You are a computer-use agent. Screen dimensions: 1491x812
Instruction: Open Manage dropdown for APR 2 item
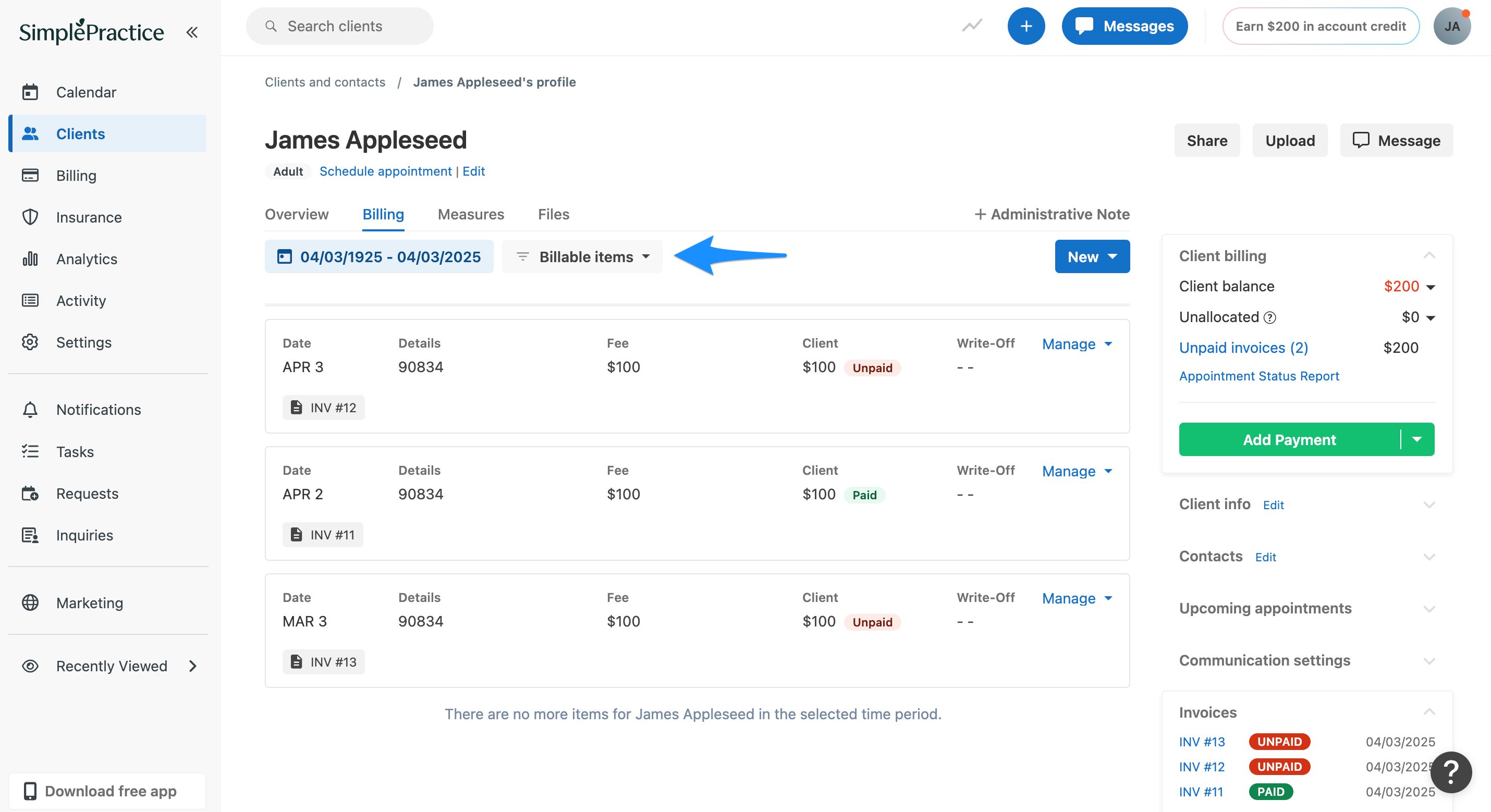click(x=1077, y=471)
